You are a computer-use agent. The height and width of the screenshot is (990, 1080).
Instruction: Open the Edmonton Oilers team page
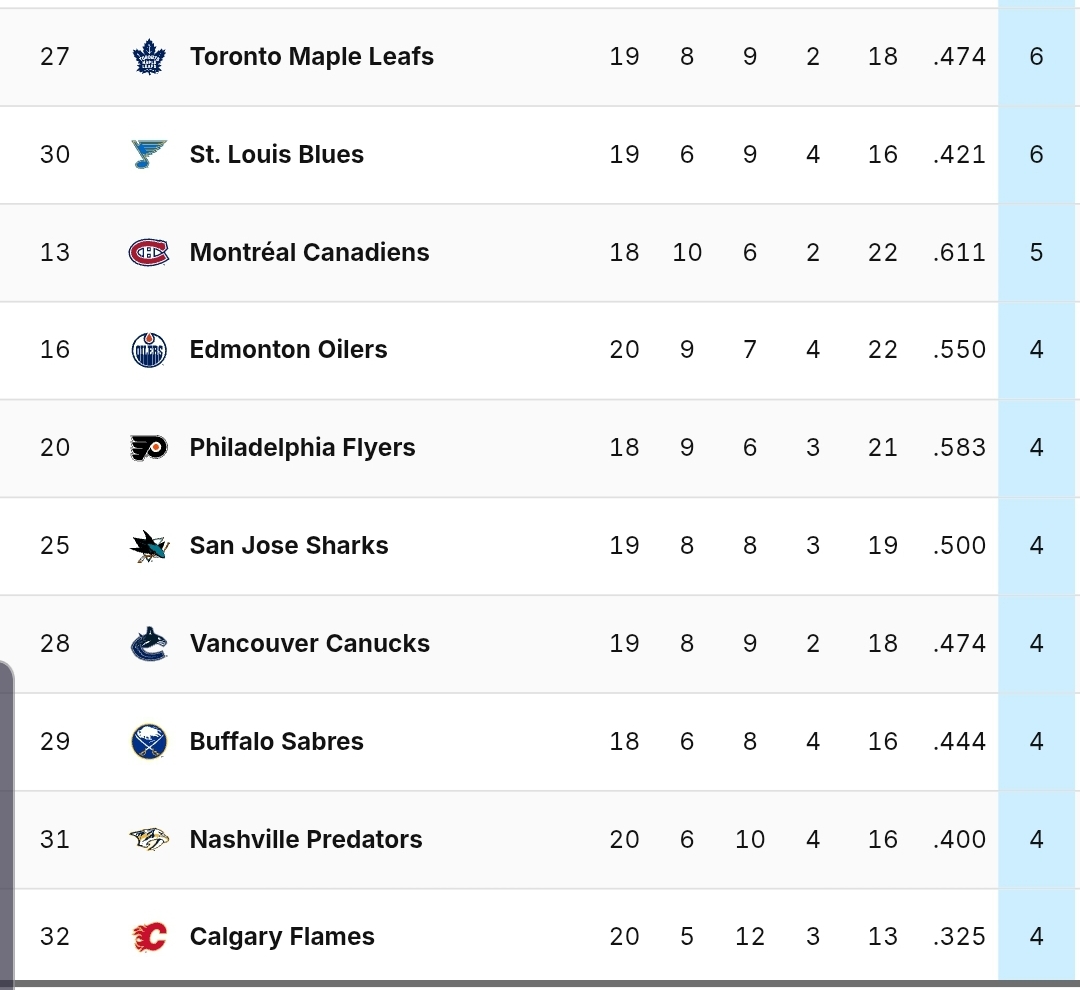288,350
